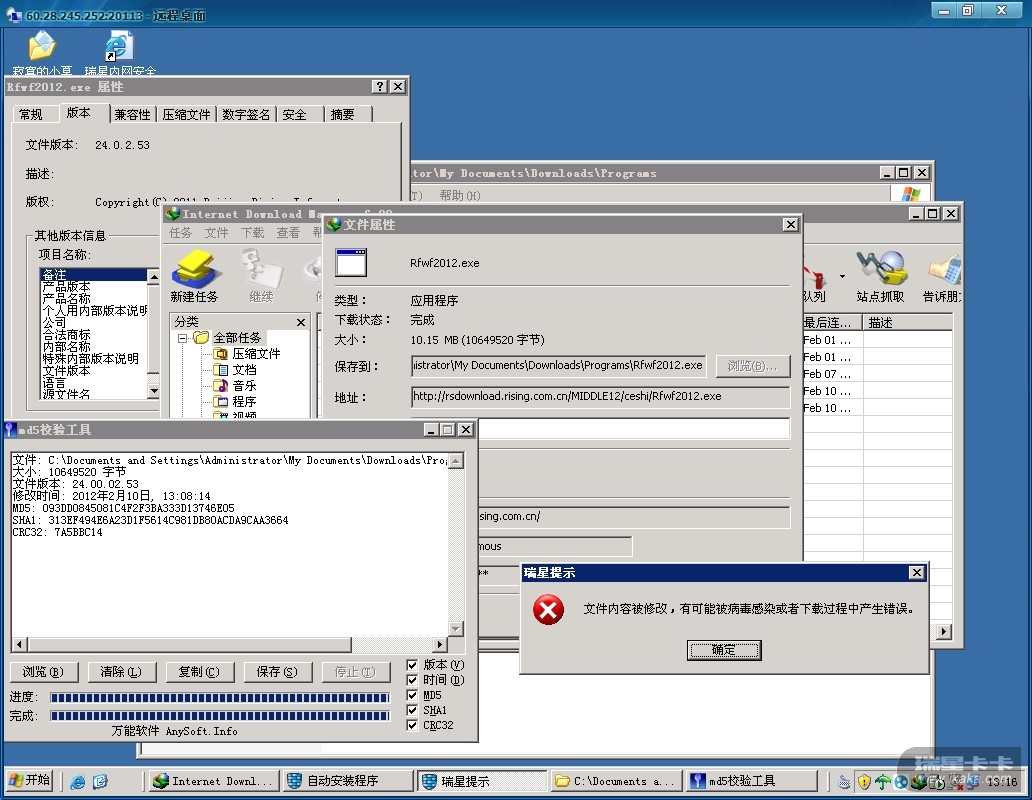Open the dropdown arrow next to 队列
This screenshot has width=1032, height=800.
point(842,276)
